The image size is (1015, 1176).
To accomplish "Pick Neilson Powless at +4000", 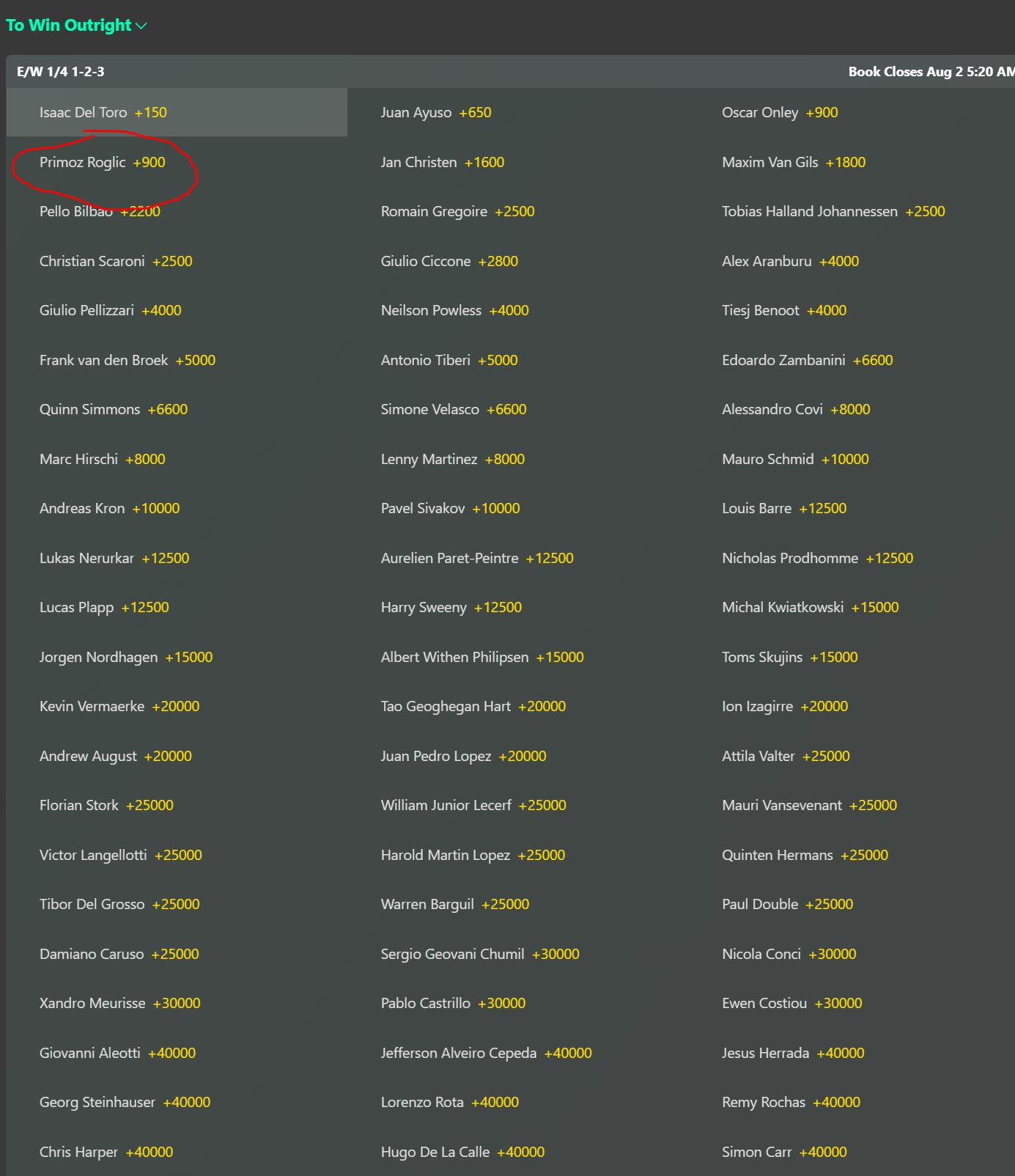I will point(454,310).
